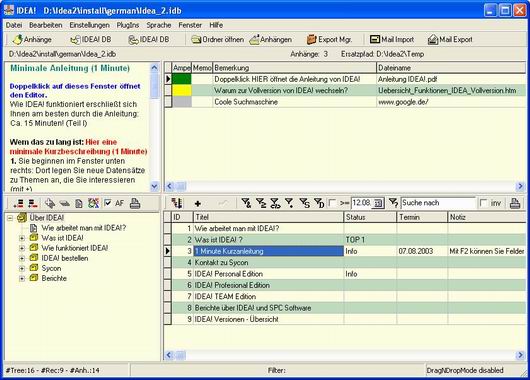This screenshot has width=530, height=380.
Task: Select the record 'IDEA! TEAM Edition'
Action: click(225, 296)
